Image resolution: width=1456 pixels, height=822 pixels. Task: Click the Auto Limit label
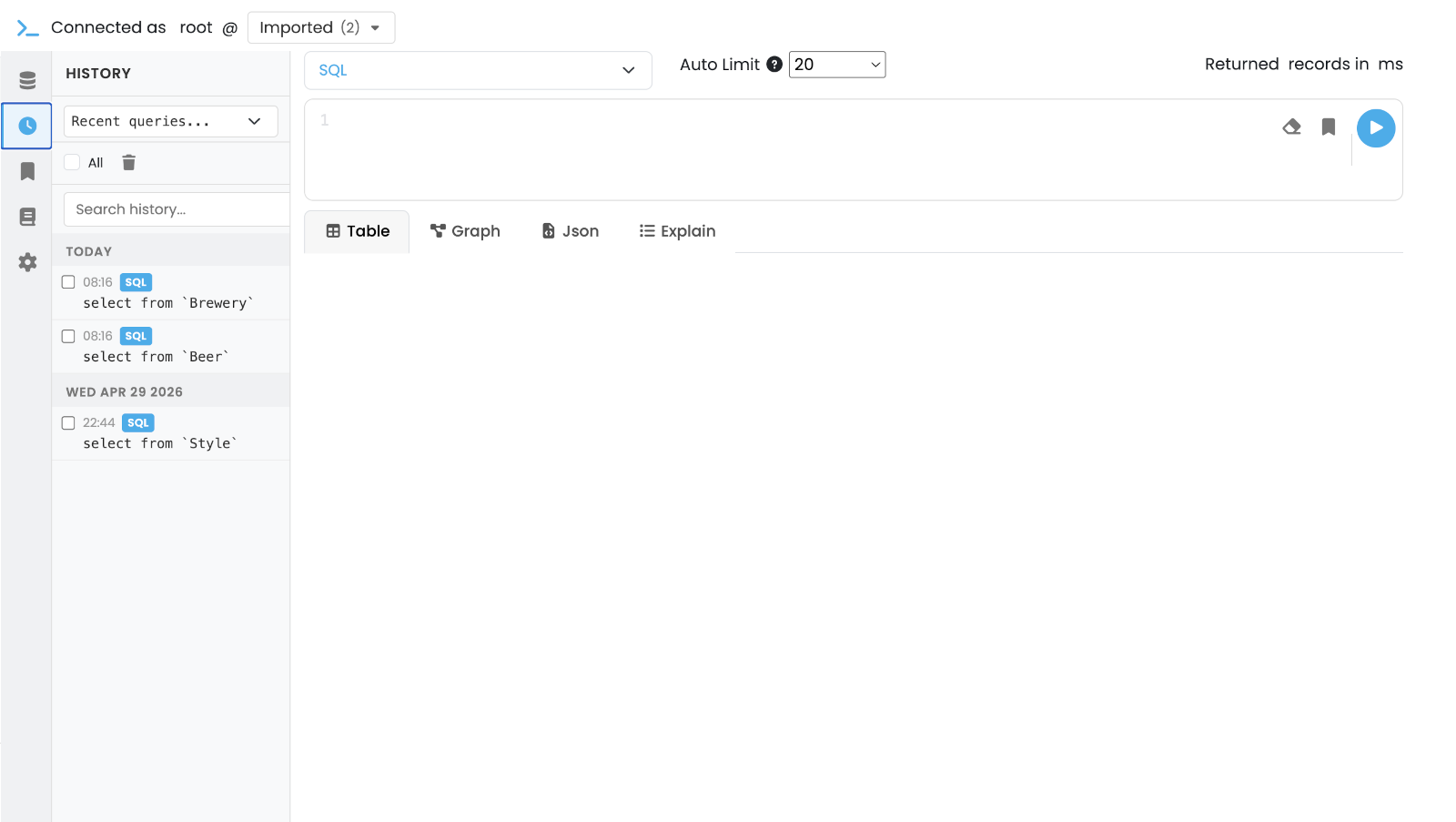(719, 65)
